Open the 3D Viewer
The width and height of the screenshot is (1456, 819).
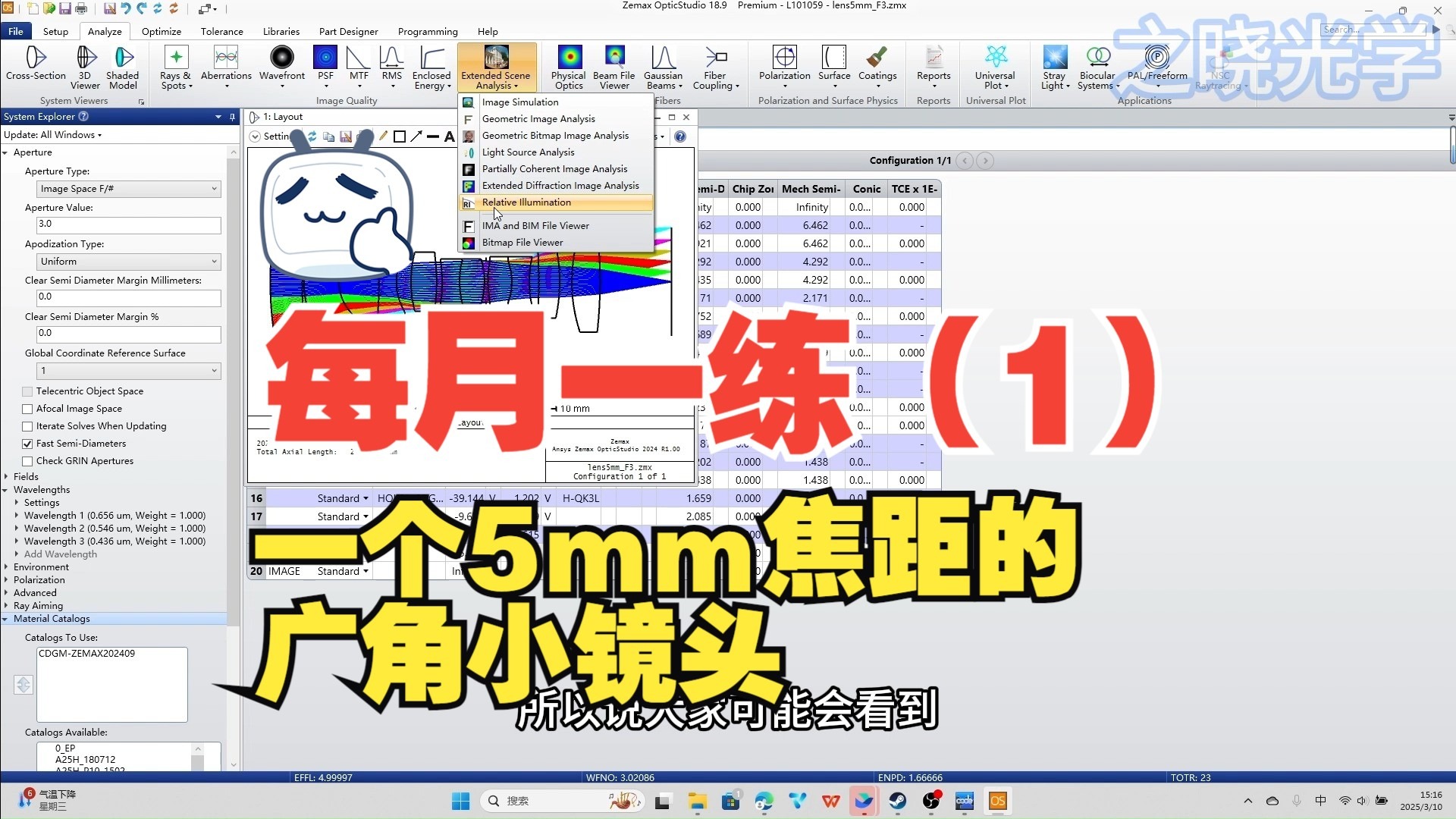pos(84,68)
